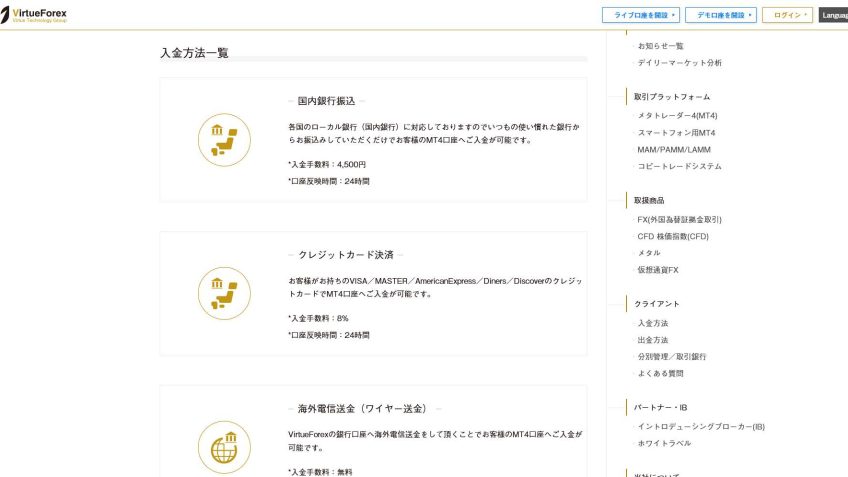This screenshot has width=848, height=477.
Task: Open the デモ口座を開設 dropdown
Action: pyautogui.click(x=720, y=15)
